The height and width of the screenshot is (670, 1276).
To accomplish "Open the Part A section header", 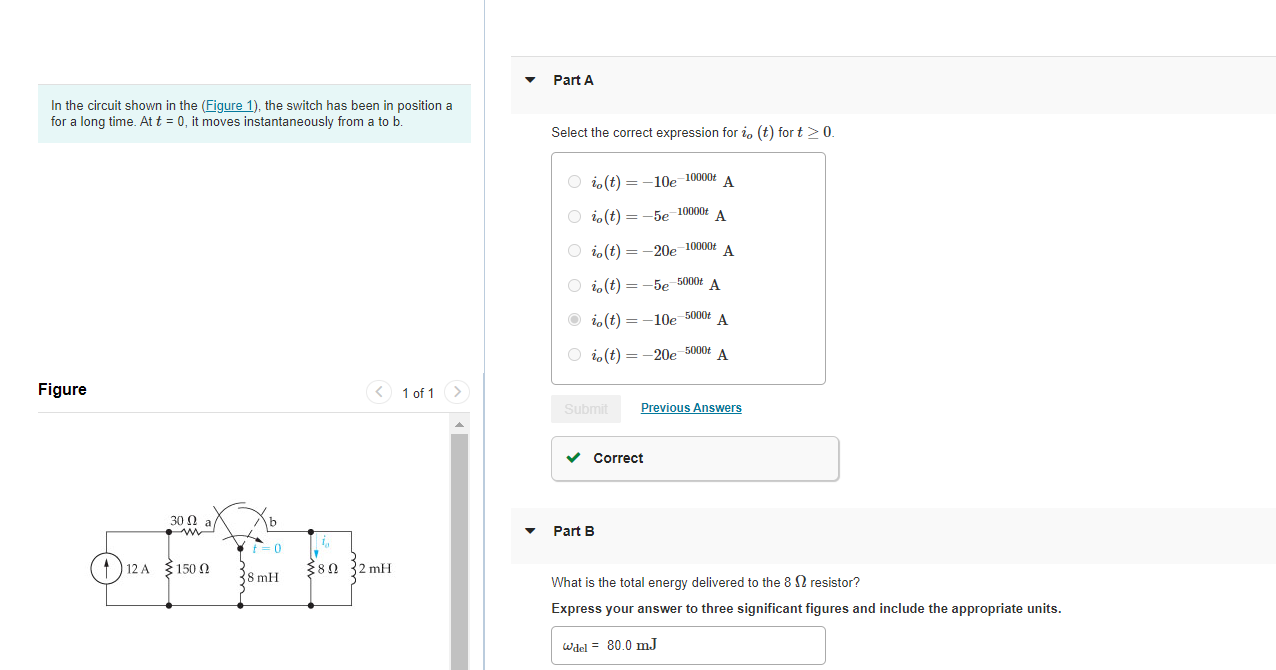I will click(x=574, y=80).
